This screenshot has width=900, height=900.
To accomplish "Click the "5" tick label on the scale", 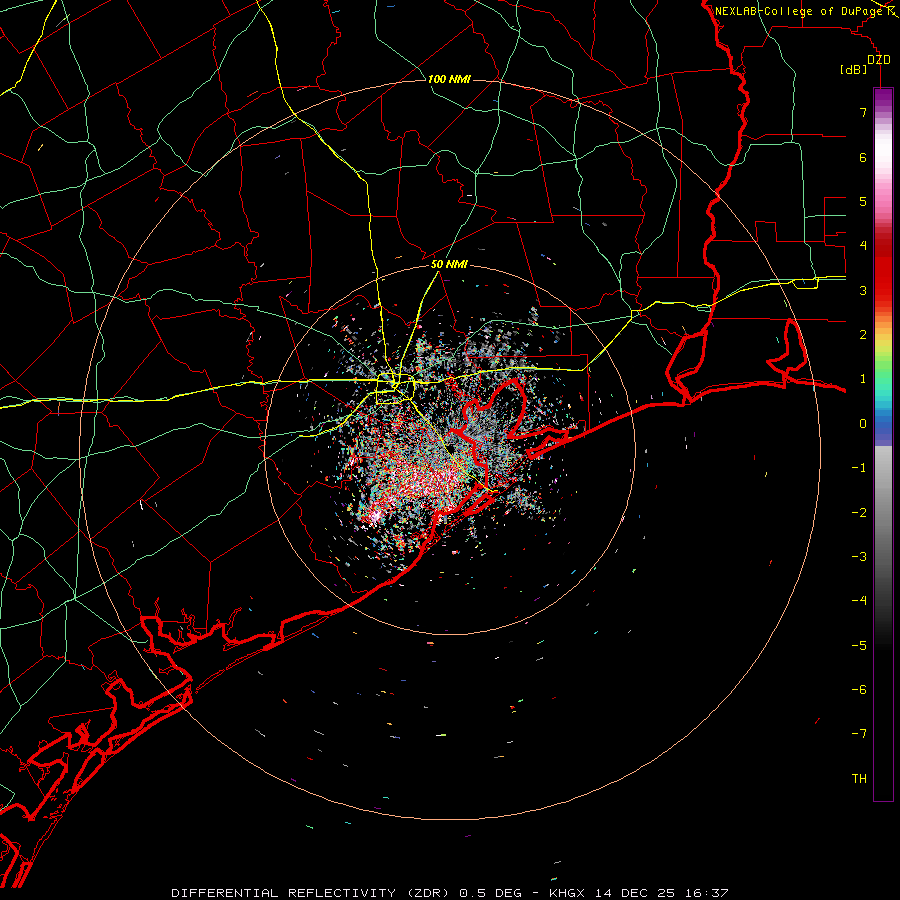I will [x=863, y=201].
